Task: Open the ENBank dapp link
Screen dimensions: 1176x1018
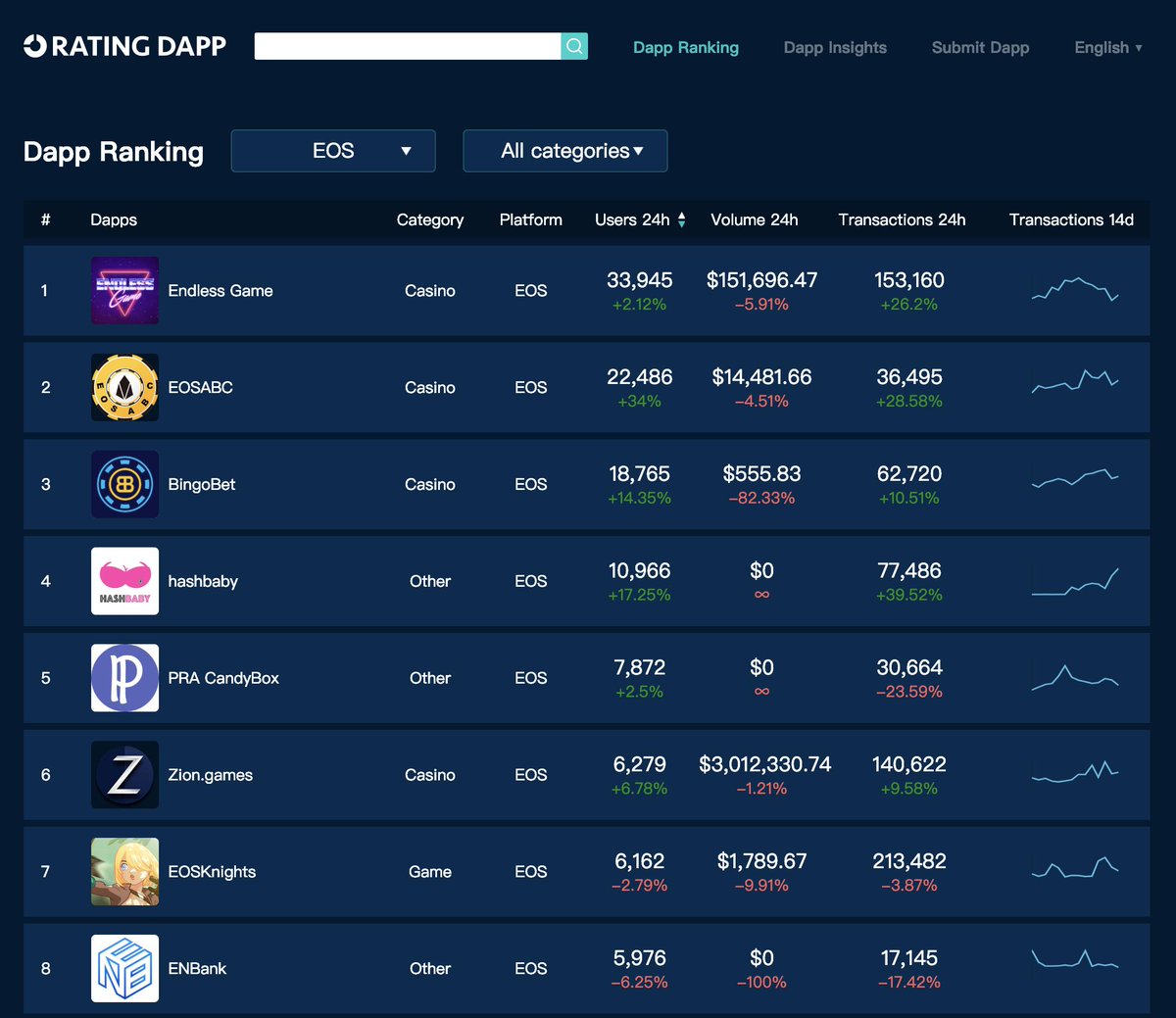Action: point(197,969)
